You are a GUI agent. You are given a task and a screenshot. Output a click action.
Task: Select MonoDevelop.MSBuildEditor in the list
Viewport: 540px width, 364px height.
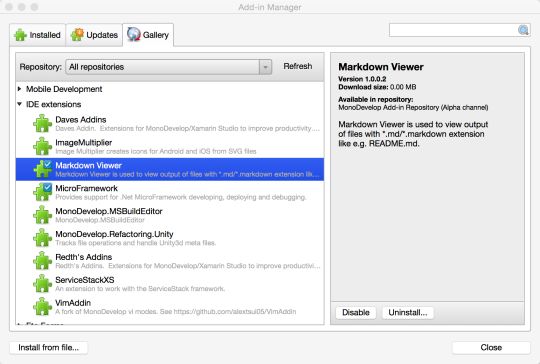(170, 215)
